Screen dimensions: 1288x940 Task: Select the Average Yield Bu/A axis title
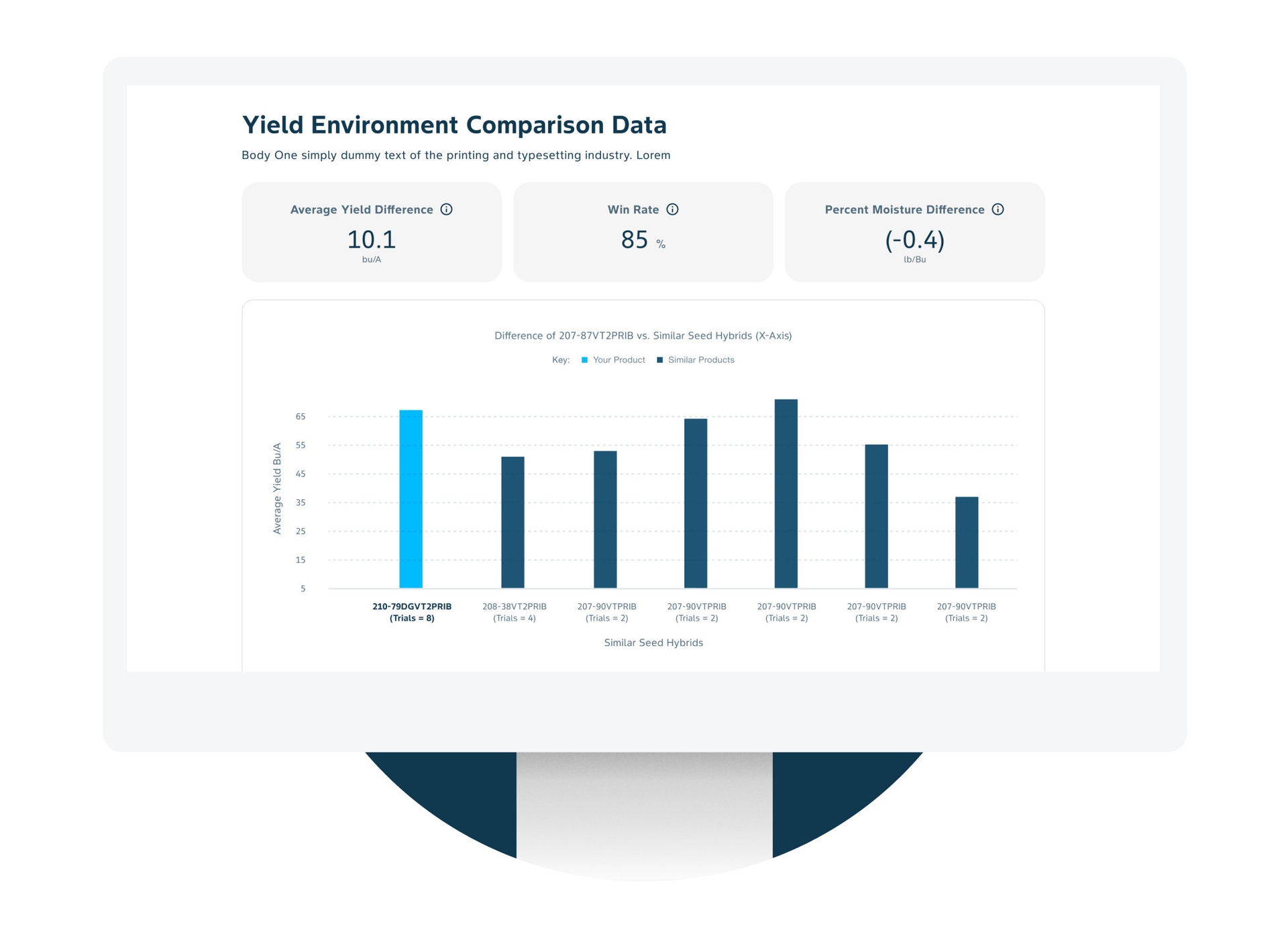[x=277, y=488]
